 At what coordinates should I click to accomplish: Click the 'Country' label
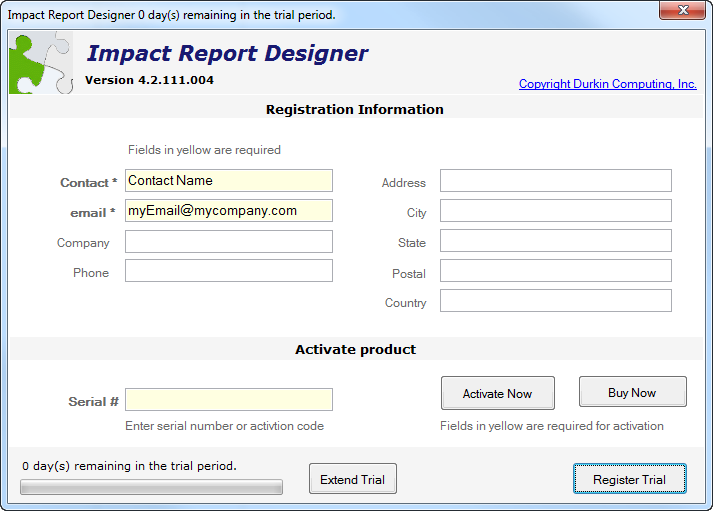(406, 303)
